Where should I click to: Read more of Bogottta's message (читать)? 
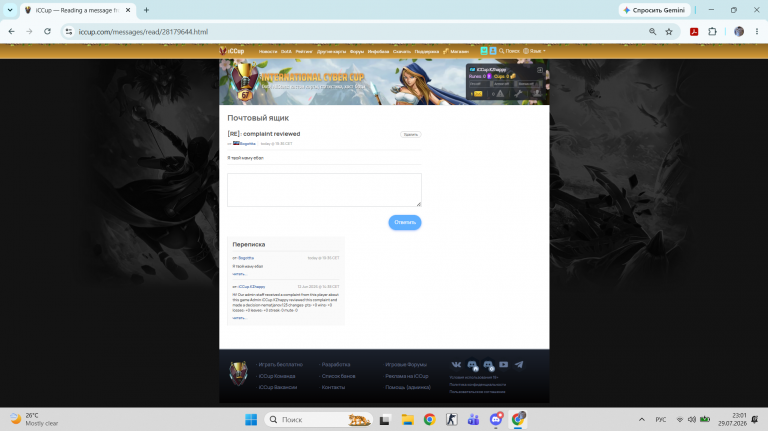(x=239, y=274)
